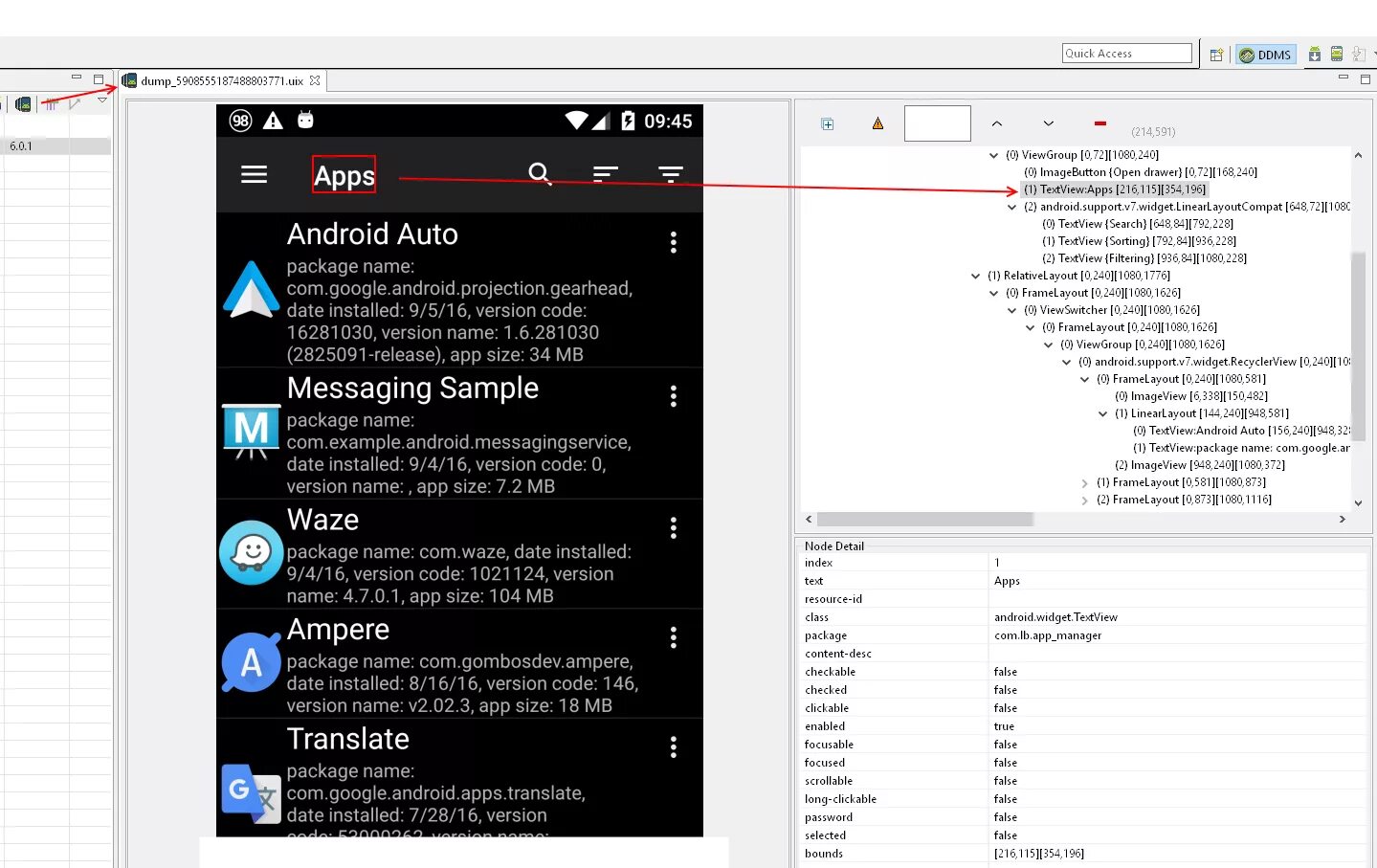This screenshot has width=1377, height=868.
Task: Select the TextView {Sorting} tree node
Action: (1139, 241)
